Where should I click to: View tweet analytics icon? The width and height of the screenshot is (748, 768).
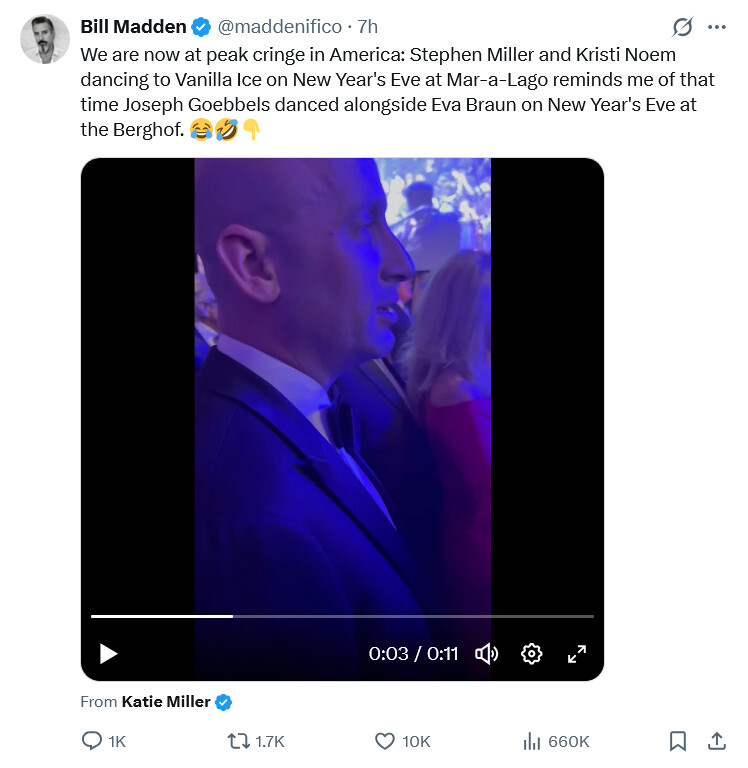click(x=532, y=741)
